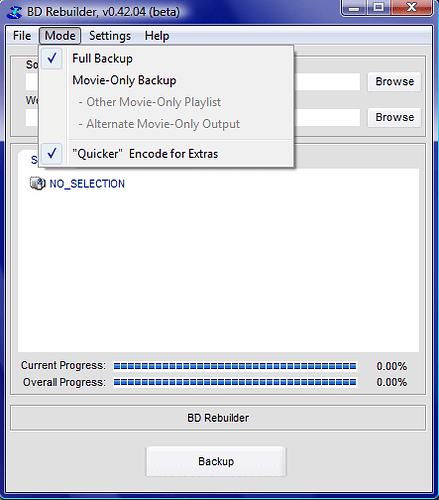The width and height of the screenshot is (439, 500).
Task: Click the Browse button for source path
Action: point(395,81)
